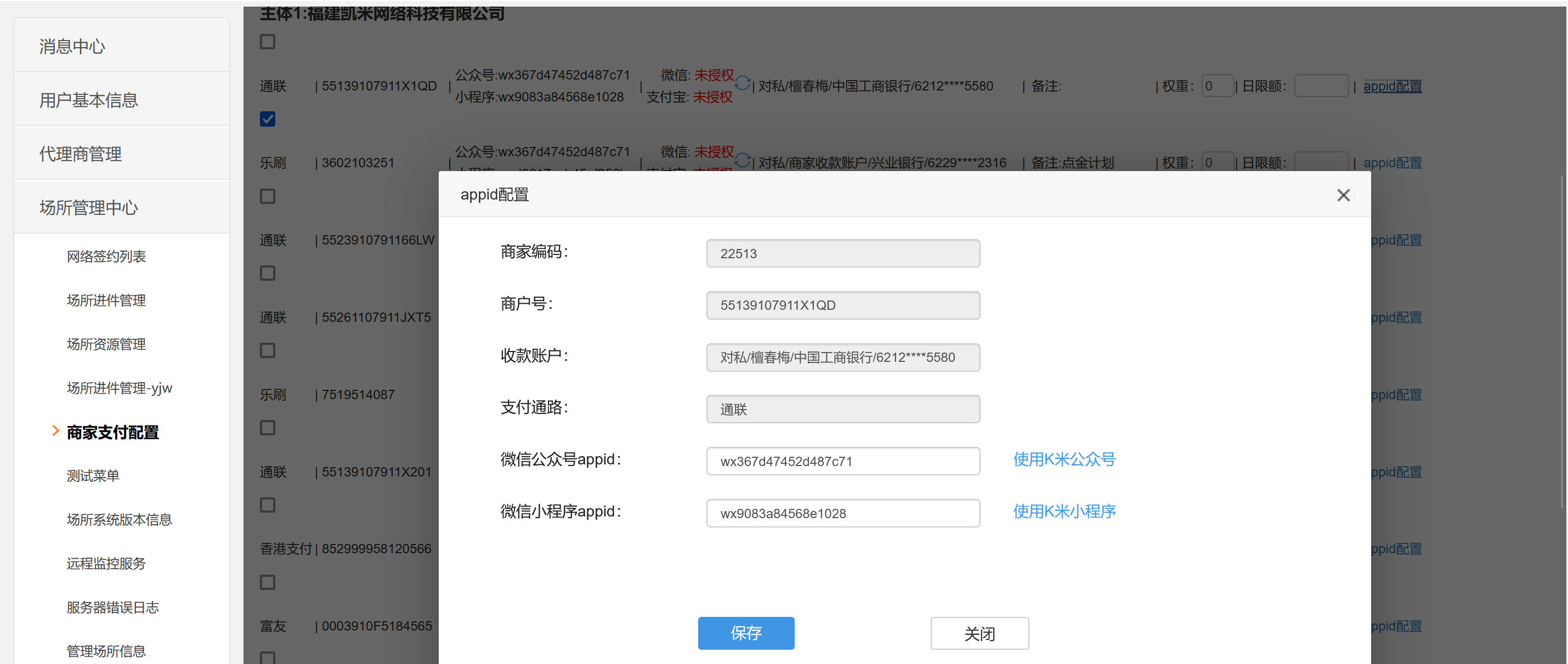Expand 代理商管理 sidebar section

[122, 154]
